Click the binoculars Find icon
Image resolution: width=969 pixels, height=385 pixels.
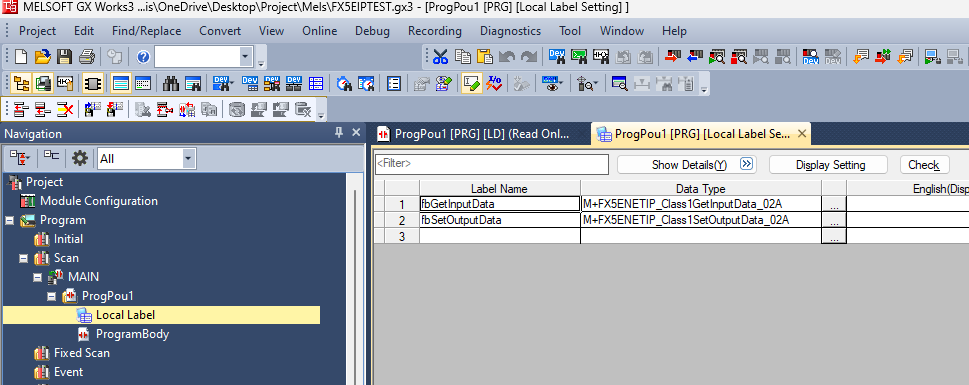tap(171, 83)
